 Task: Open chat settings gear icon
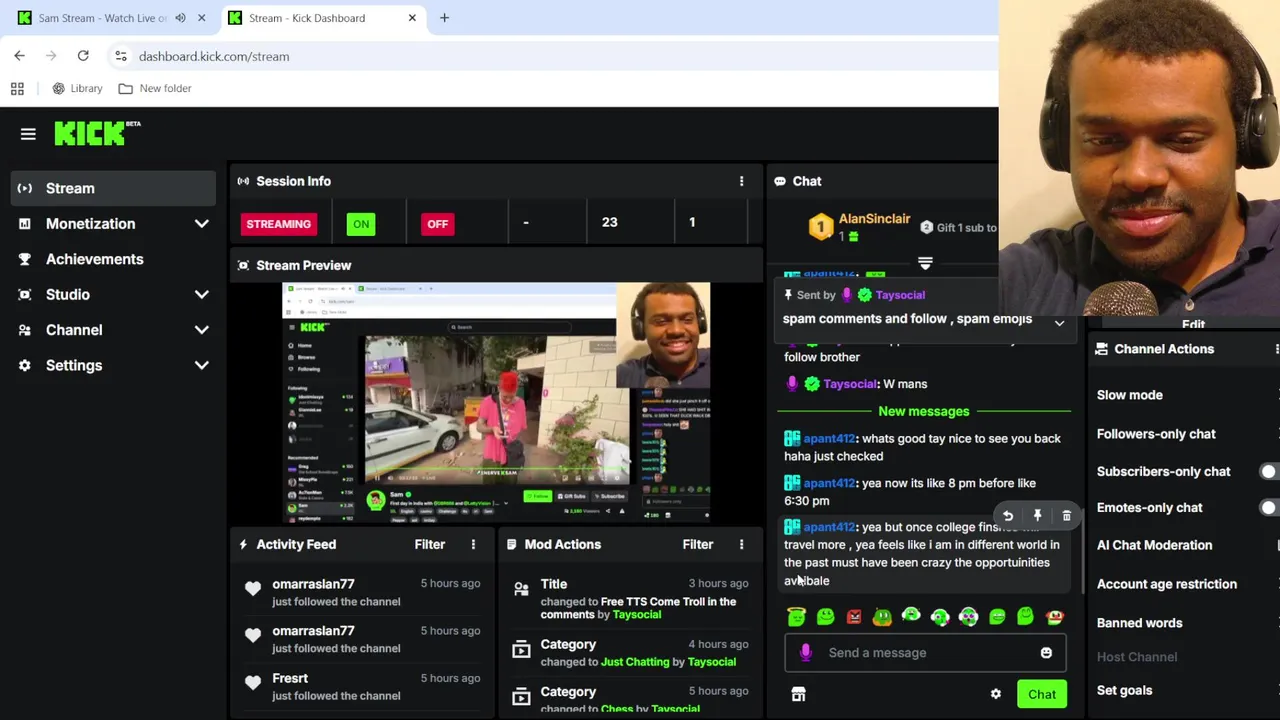click(x=995, y=694)
